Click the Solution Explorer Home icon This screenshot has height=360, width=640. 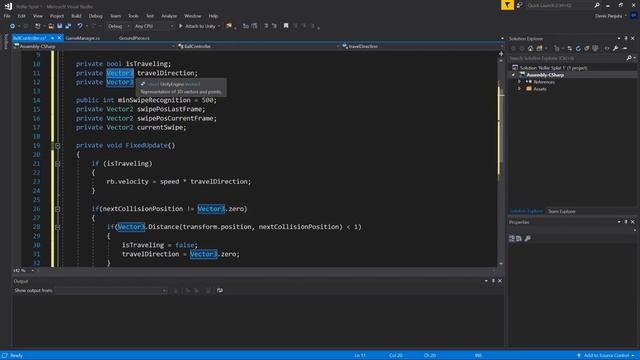[530, 49]
